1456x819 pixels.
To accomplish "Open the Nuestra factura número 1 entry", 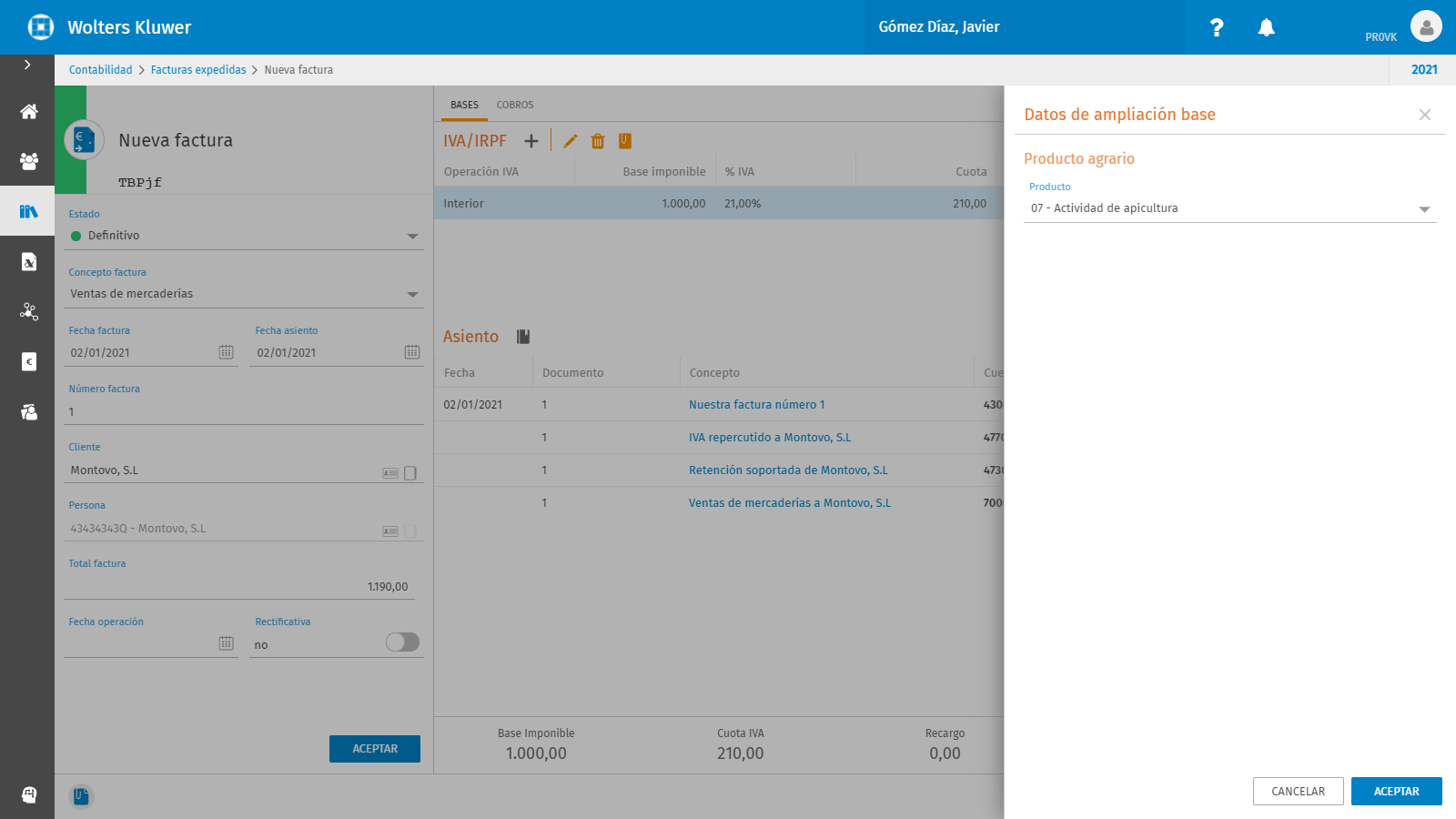I will click(x=756, y=405).
